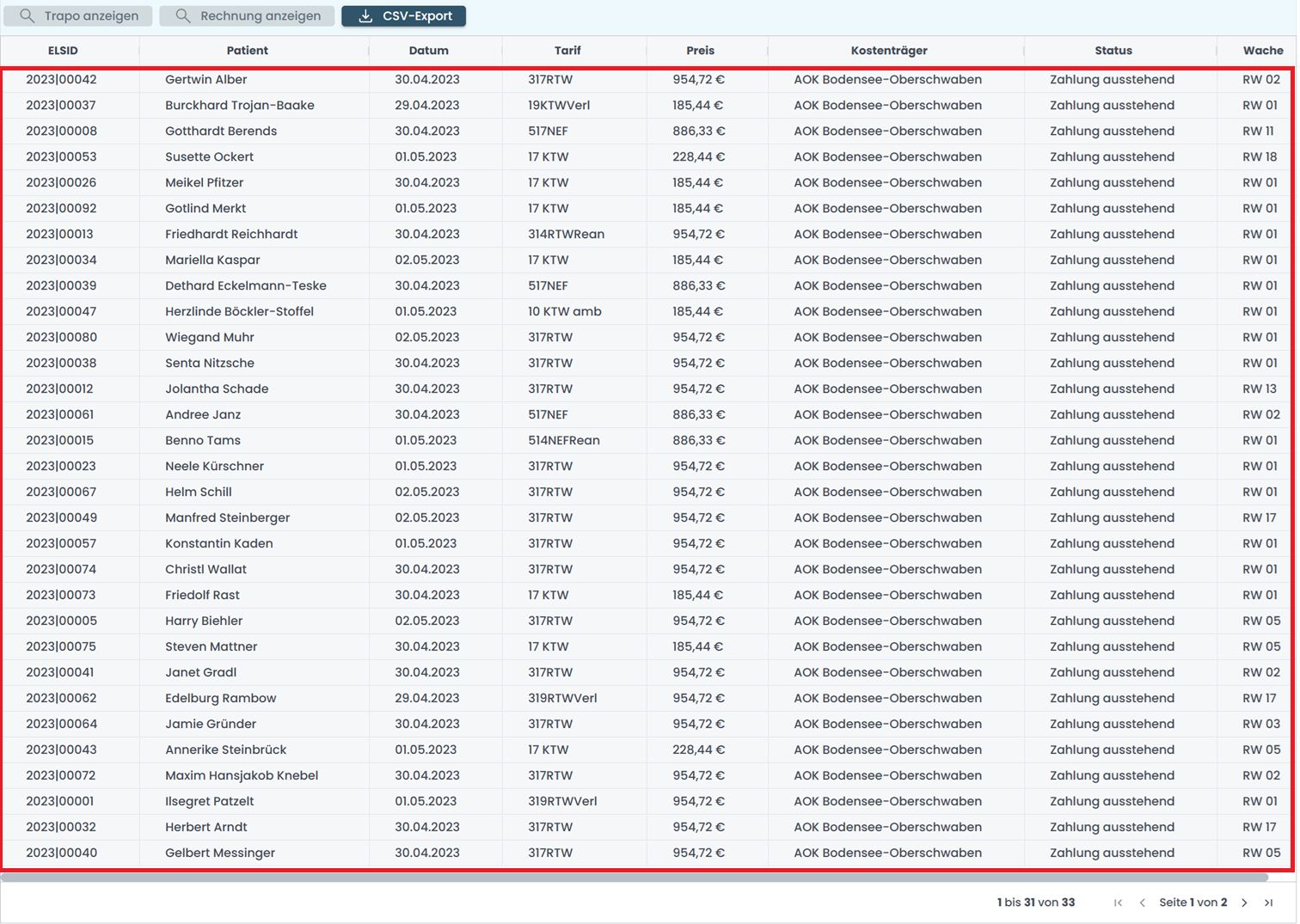
Task: Select the row for Maxim Hansjakob Knebel
Action: coord(242,776)
